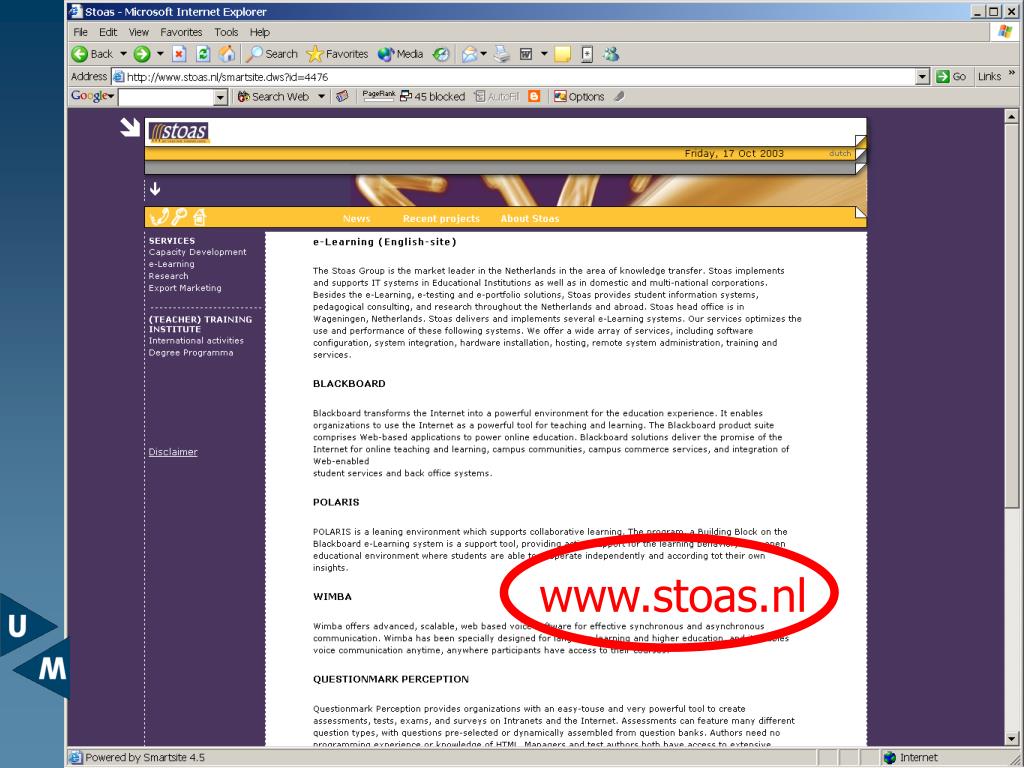Open the Disclaimer link
Viewport: 1024px width, 768px height.
point(172,452)
